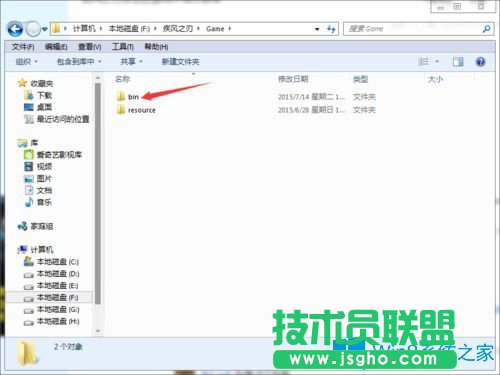Expand the arrow after 计算机 in breadcrumb

pos(101,29)
